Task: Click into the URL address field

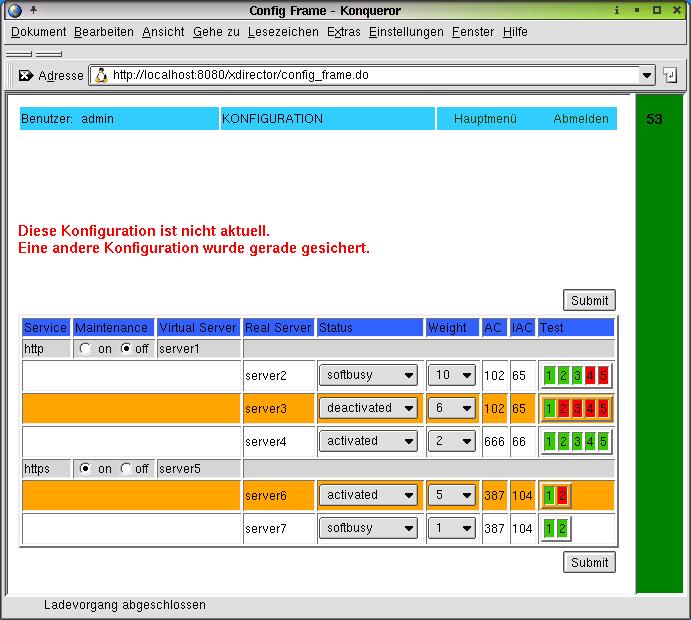Action: click(370, 75)
